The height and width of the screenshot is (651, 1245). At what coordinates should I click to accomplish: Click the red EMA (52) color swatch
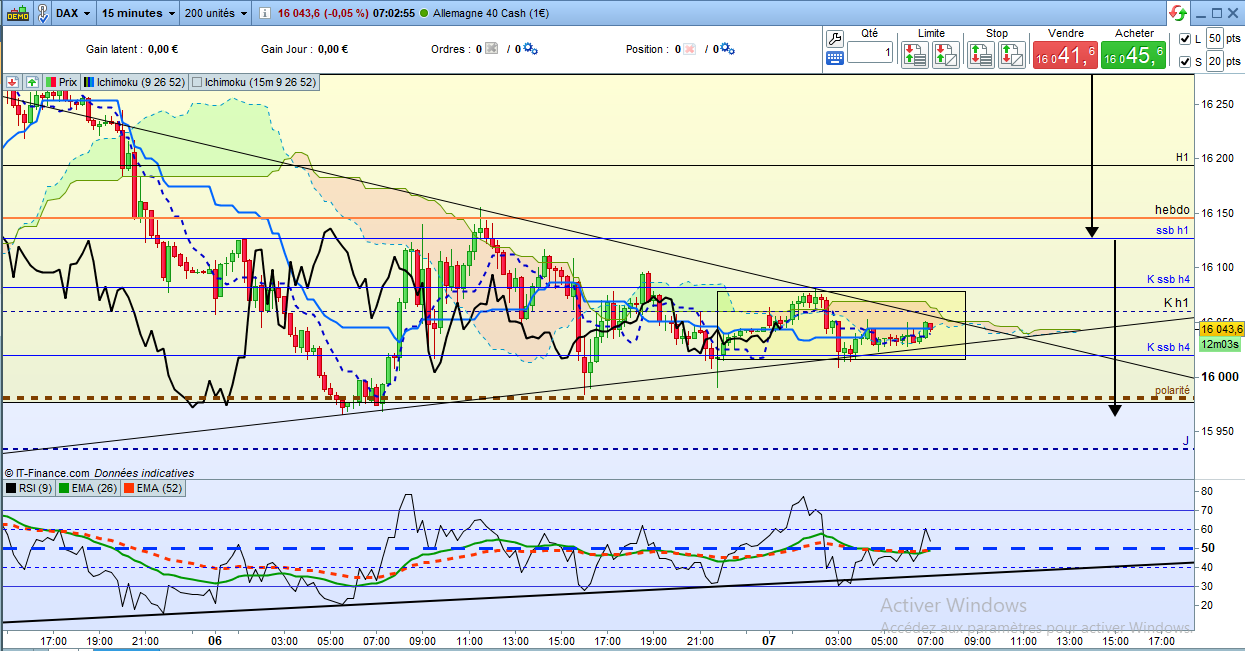point(129,488)
